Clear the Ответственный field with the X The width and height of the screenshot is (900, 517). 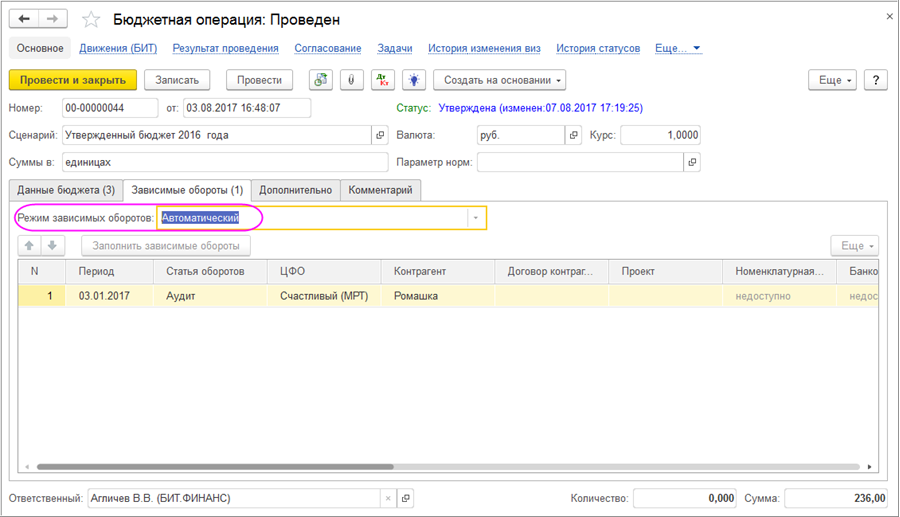(387, 497)
